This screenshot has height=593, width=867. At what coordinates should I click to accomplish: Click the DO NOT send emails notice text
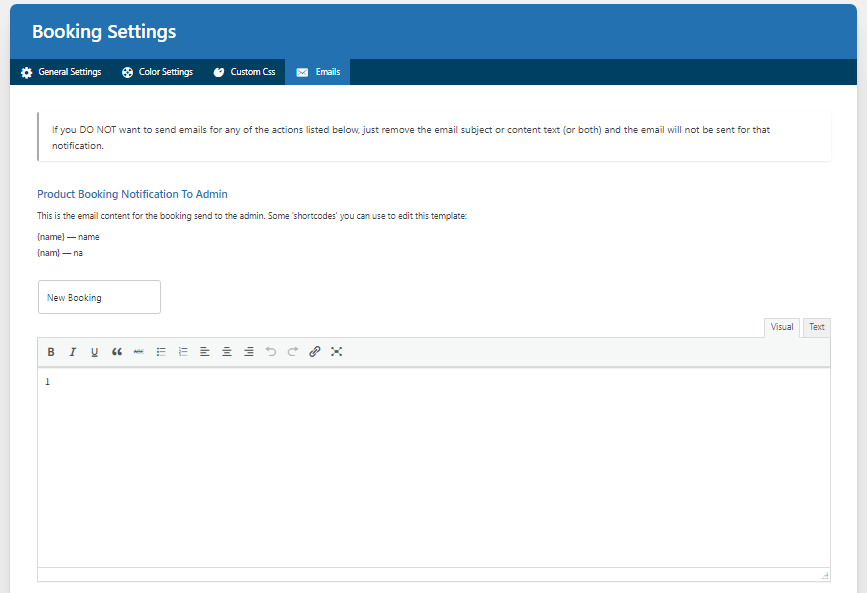(411, 137)
